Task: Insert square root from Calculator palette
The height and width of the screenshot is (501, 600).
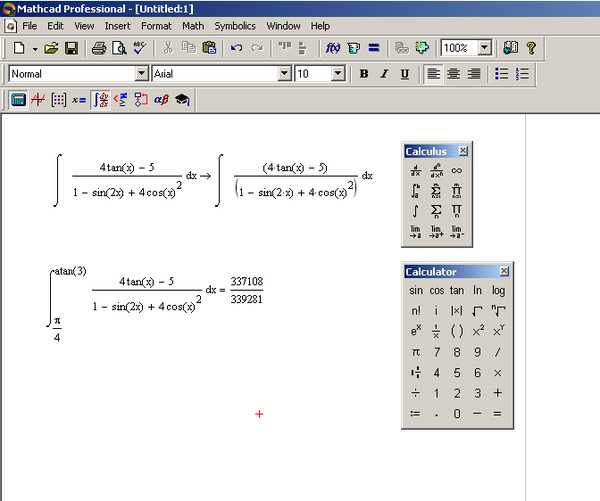Action: (x=477, y=311)
